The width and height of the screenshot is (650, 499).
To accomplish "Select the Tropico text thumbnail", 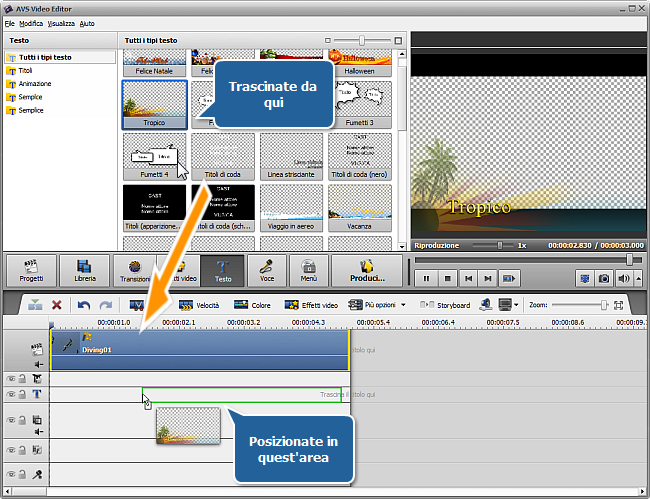I will 154,105.
